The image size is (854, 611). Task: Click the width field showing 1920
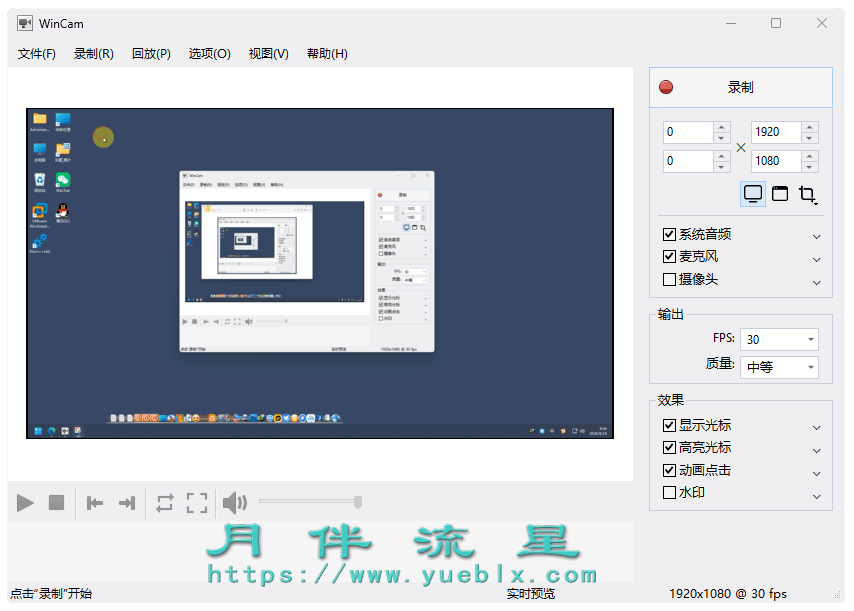776,132
